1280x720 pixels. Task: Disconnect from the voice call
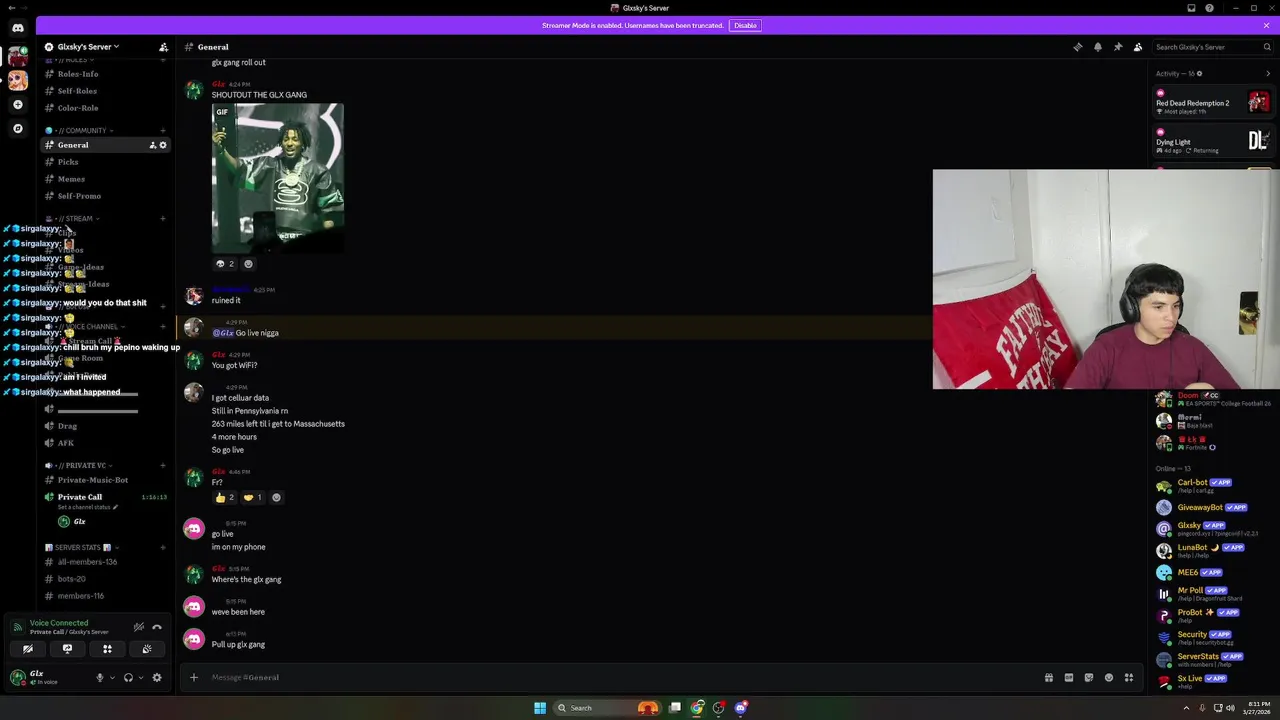pos(157,627)
